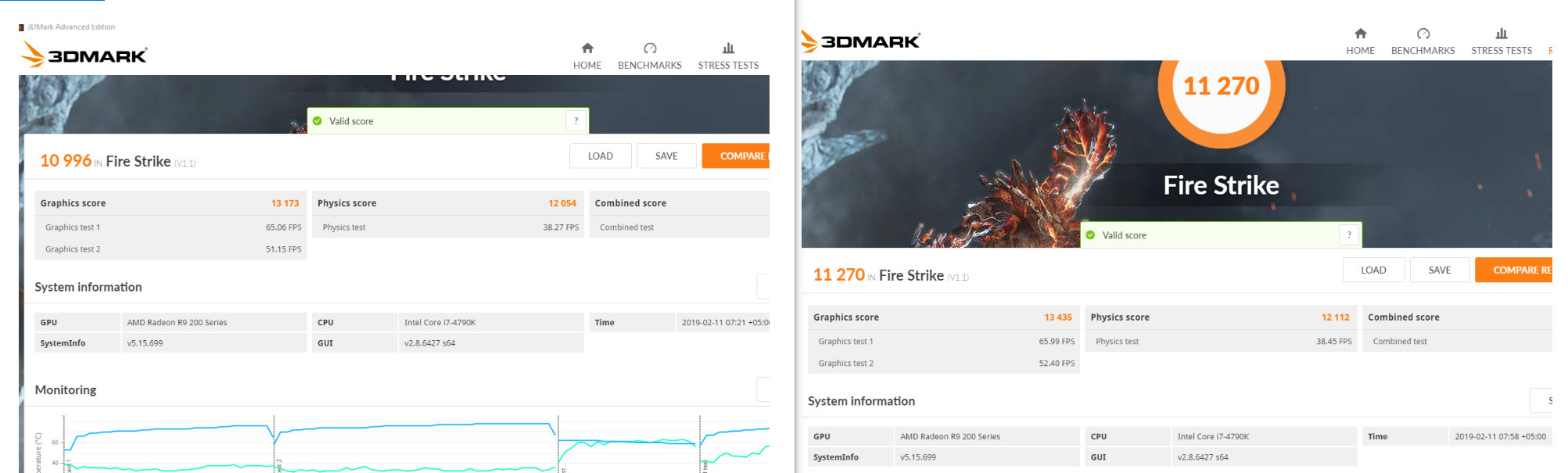Click the LOAD button in right window
The height and width of the screenshot is (473, 1568).
(x=1373, y=271)
